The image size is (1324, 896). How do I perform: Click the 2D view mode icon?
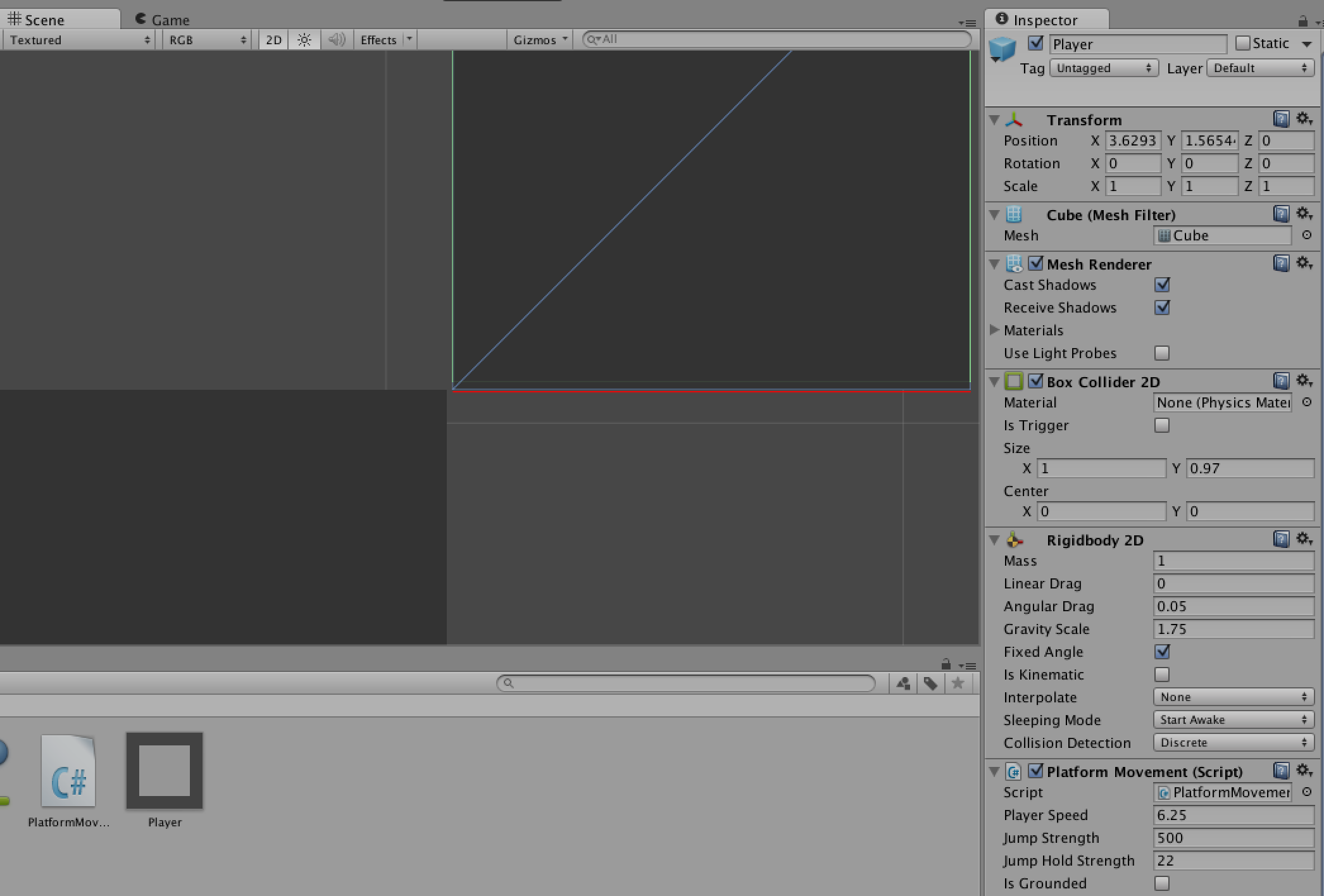point(274,39)
